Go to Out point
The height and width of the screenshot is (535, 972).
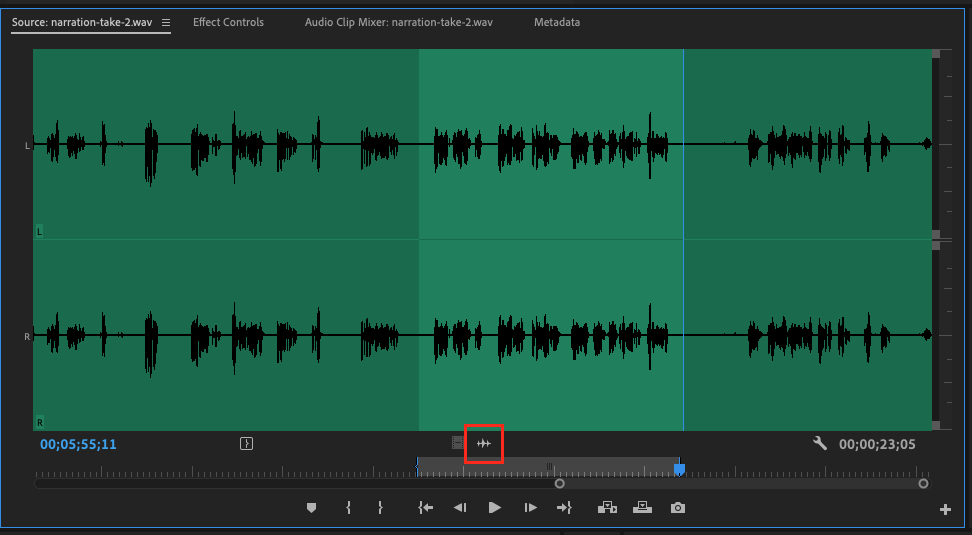click(564, 508)
